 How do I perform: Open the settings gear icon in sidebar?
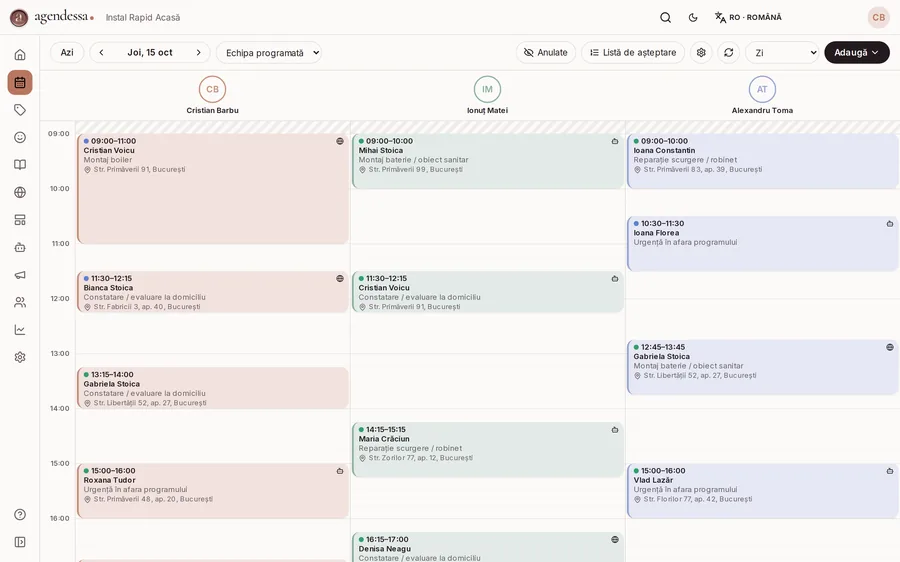coord(20,357)
